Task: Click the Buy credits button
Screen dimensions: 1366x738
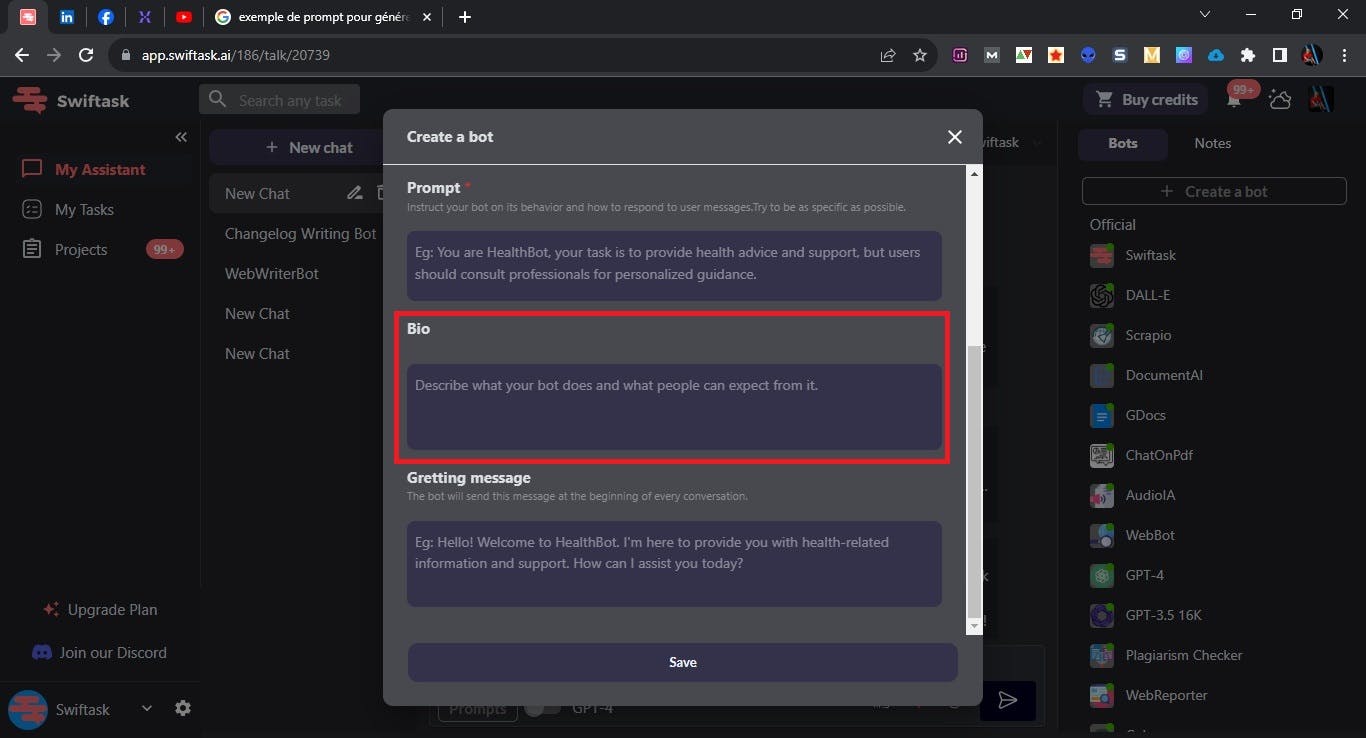Action: (x=1146, y=100)
